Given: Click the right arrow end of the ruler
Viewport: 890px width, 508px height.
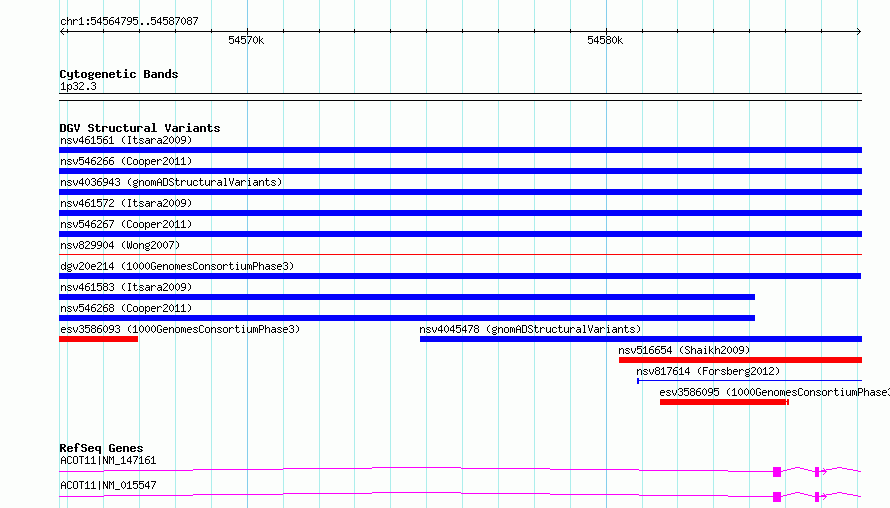Looking at the screenshot, I should point(858,32).
